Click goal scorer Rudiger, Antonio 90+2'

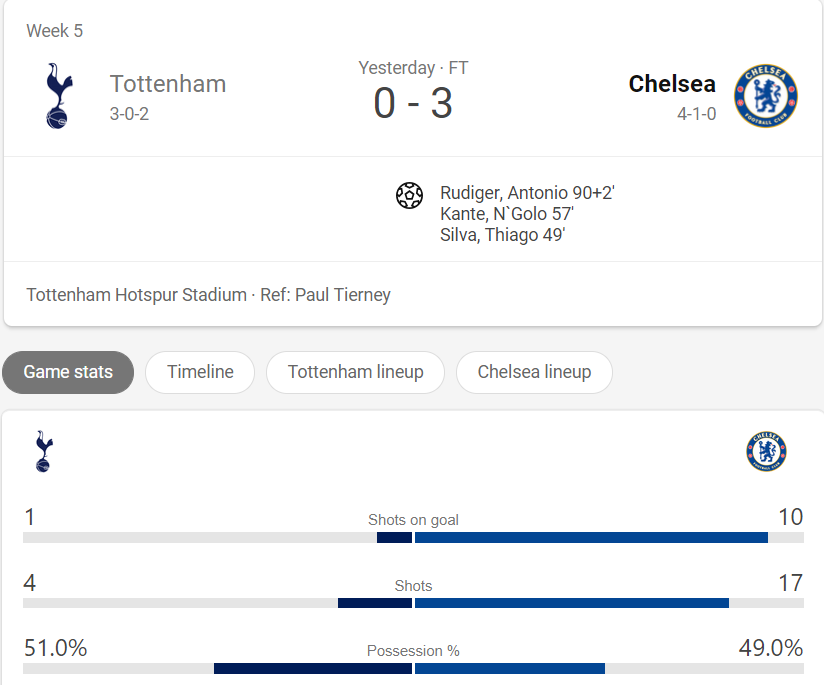click(527, 193)
